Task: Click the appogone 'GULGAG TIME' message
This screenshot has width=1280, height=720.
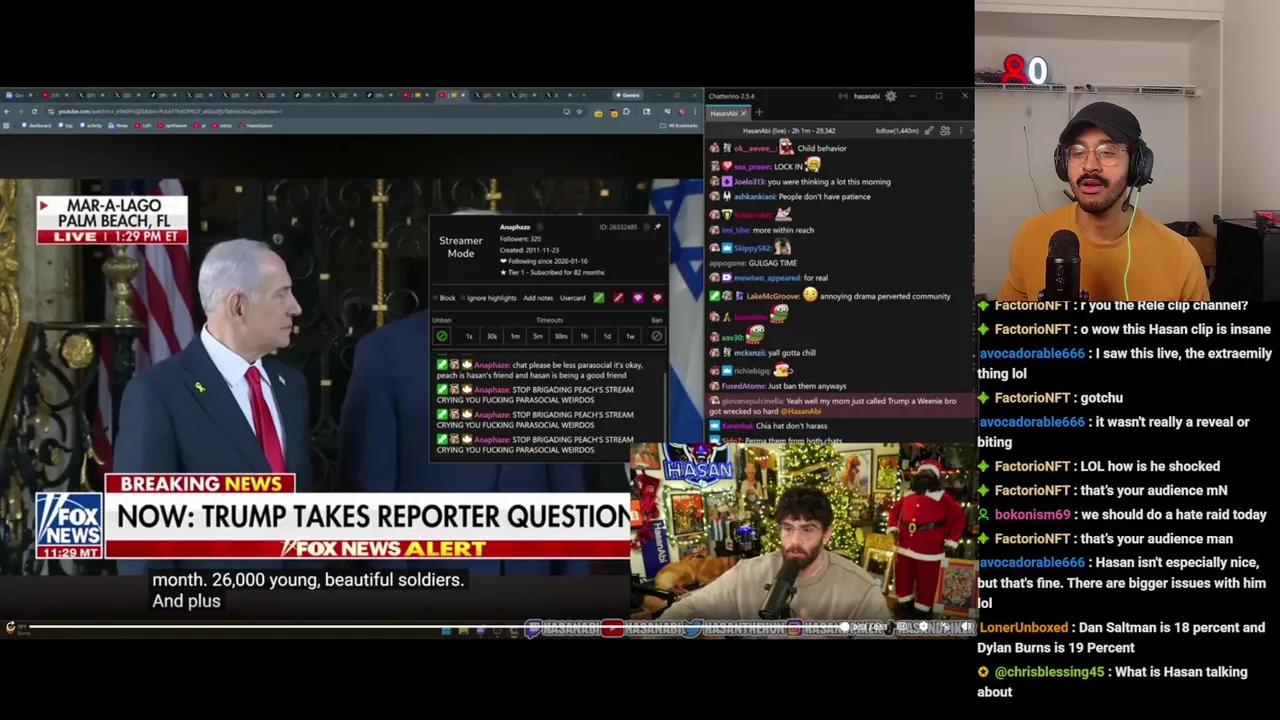Action: click(x=752, y=263)
